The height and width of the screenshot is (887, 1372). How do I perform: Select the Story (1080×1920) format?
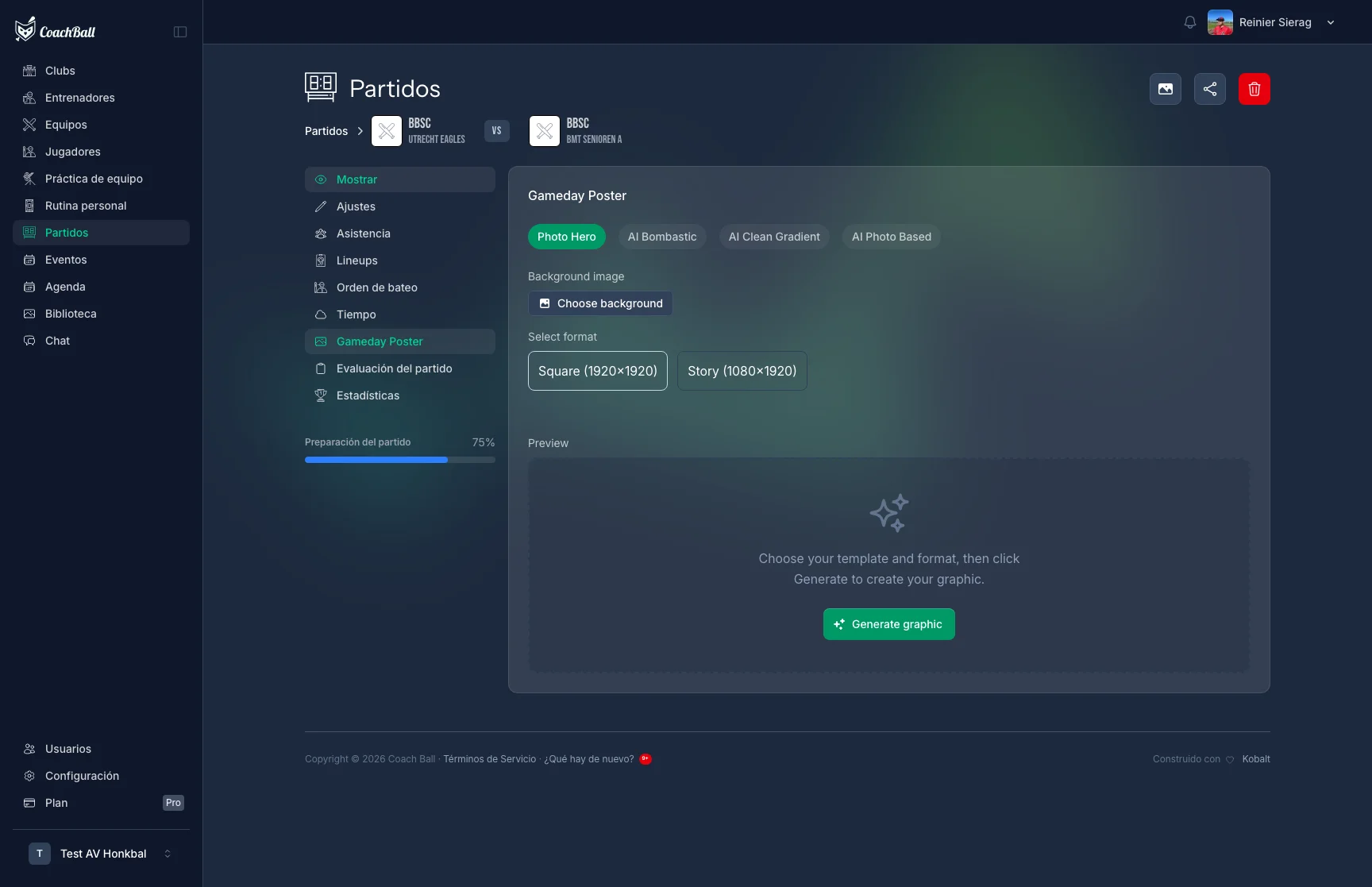click(742, 371)
